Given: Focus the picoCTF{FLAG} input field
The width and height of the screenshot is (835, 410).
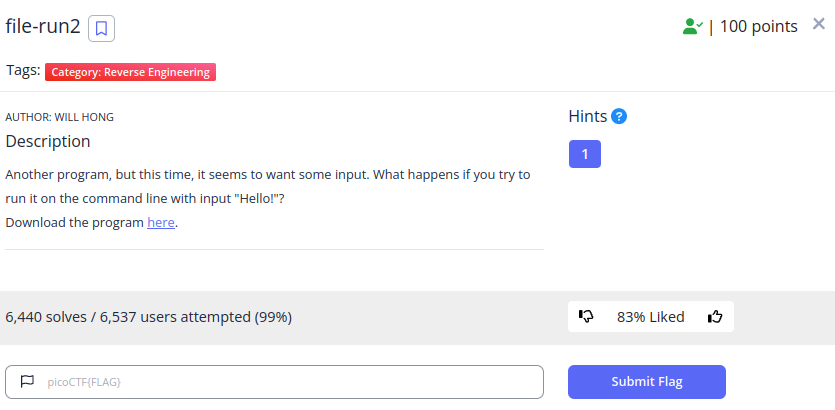Looking at the screenshot, I should point(274,382).
